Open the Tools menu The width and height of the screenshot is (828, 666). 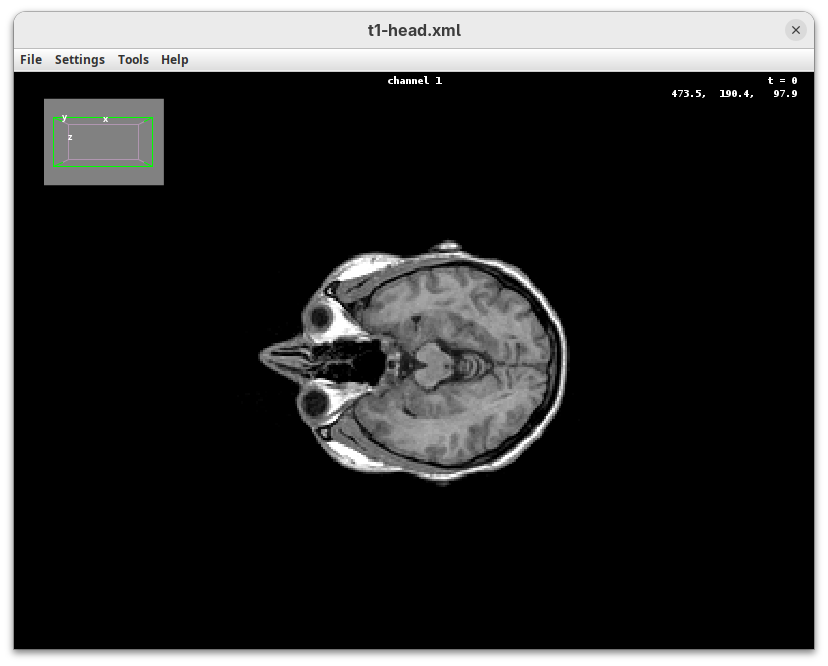click(x=133, y=60)
